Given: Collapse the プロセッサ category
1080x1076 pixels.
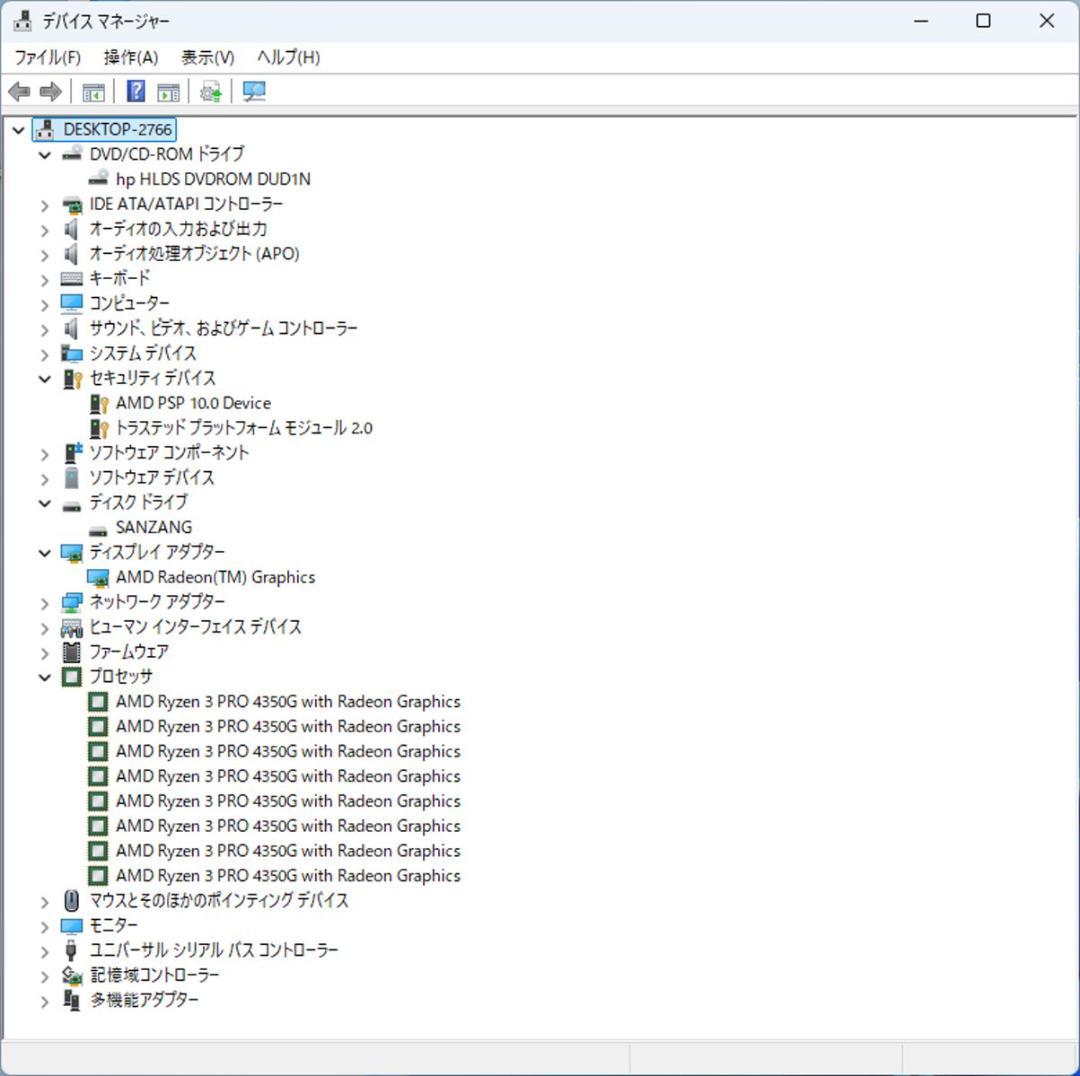Looking at the screenshot, I should (x=44, y=677).
